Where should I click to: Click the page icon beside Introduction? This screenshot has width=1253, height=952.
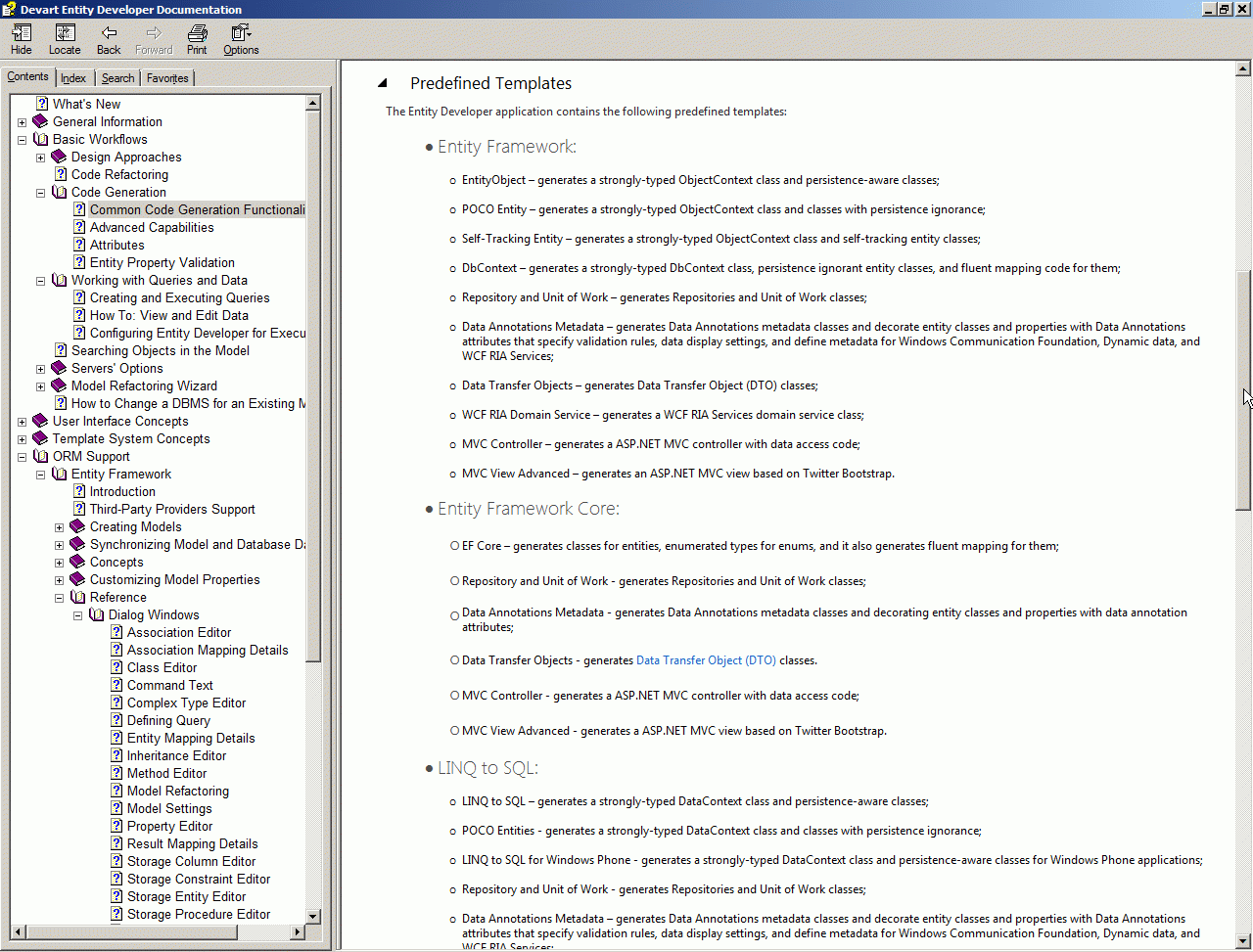point(78,491)
